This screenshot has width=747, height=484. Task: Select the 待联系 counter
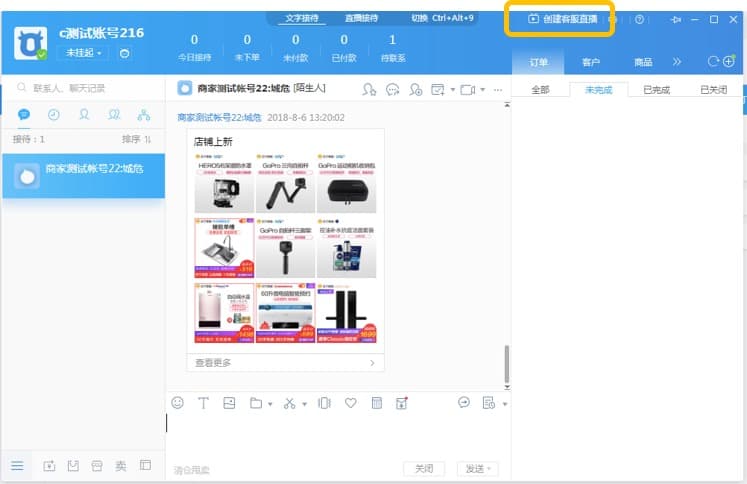pyautogui.click(x=393, y=48)
